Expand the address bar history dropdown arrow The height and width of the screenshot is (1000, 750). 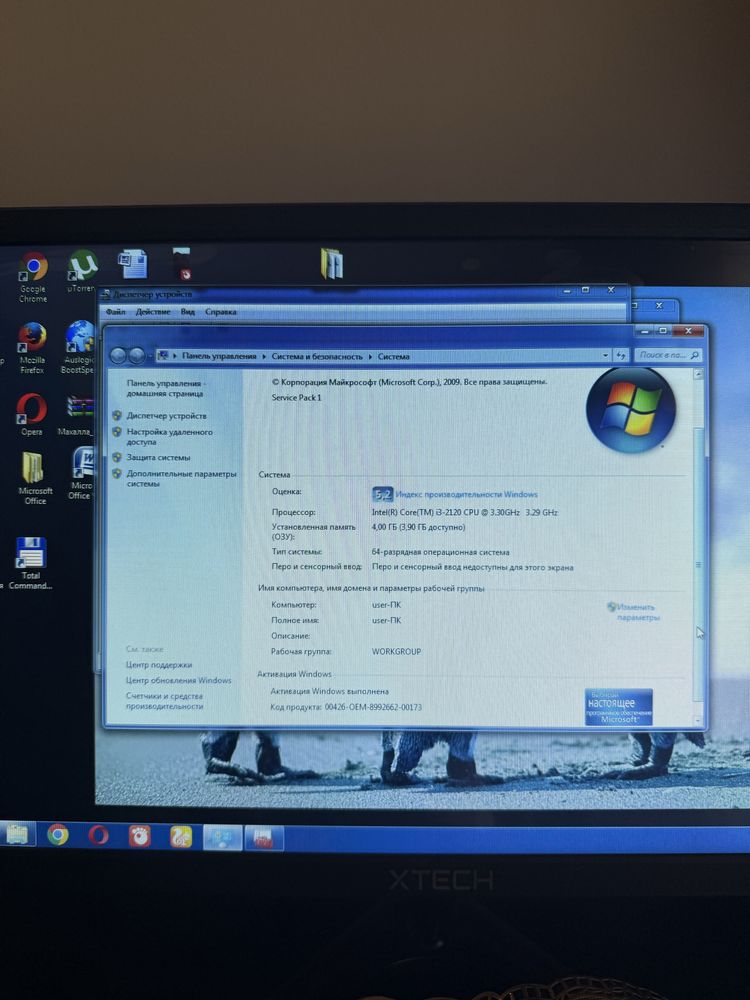(x=605, y=355)
